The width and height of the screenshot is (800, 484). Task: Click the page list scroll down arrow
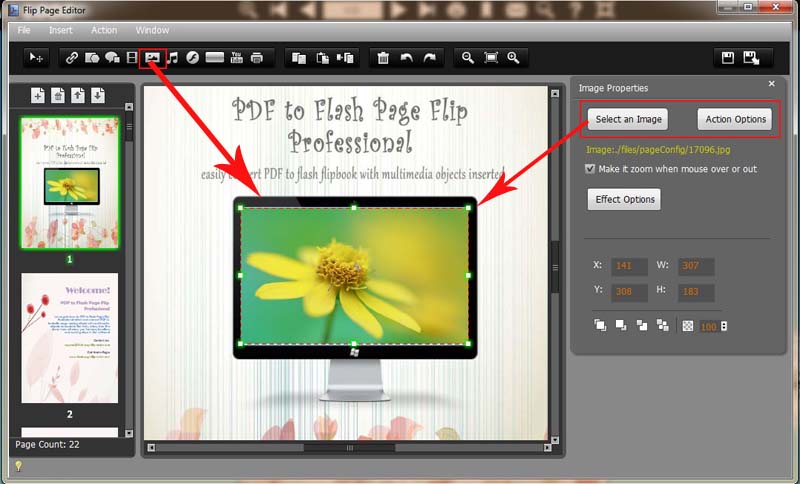click(x=129, y=434)
